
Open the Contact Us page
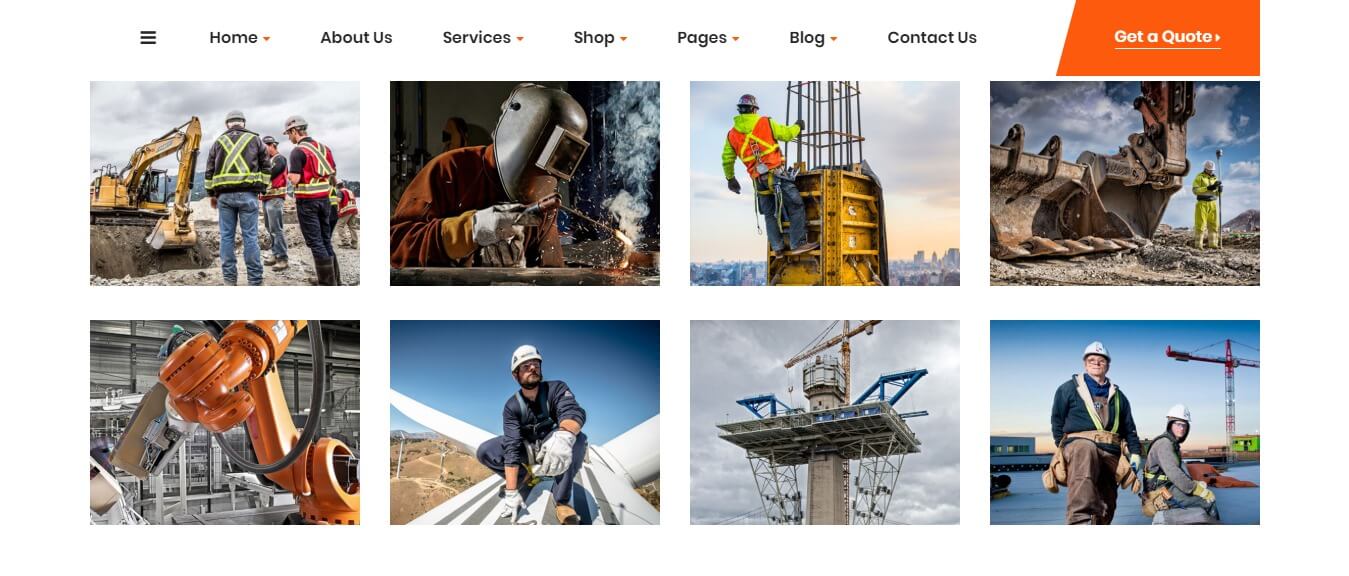click(x=932, y=38)
